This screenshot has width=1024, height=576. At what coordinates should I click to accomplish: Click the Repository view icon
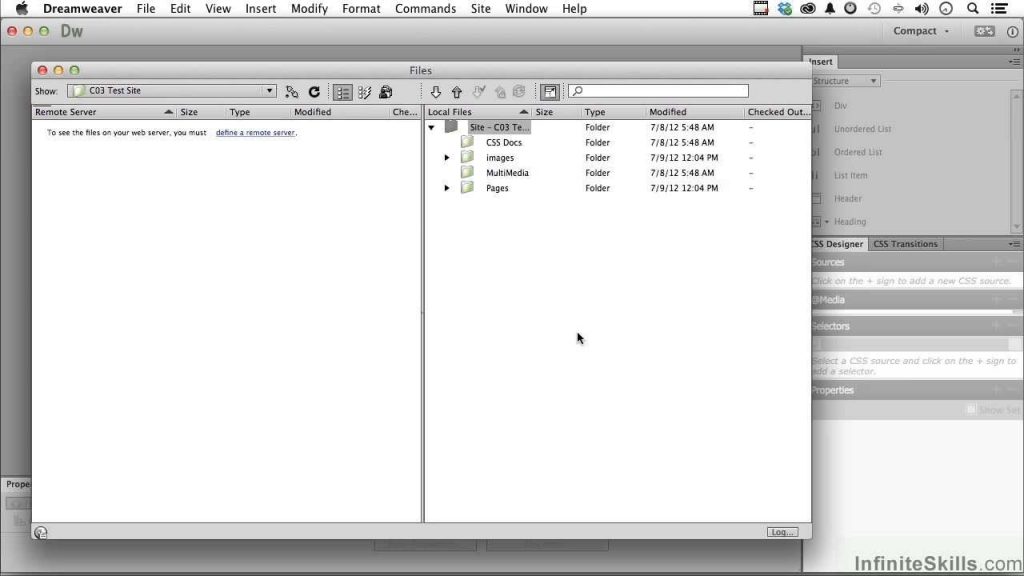coord(386,92)
